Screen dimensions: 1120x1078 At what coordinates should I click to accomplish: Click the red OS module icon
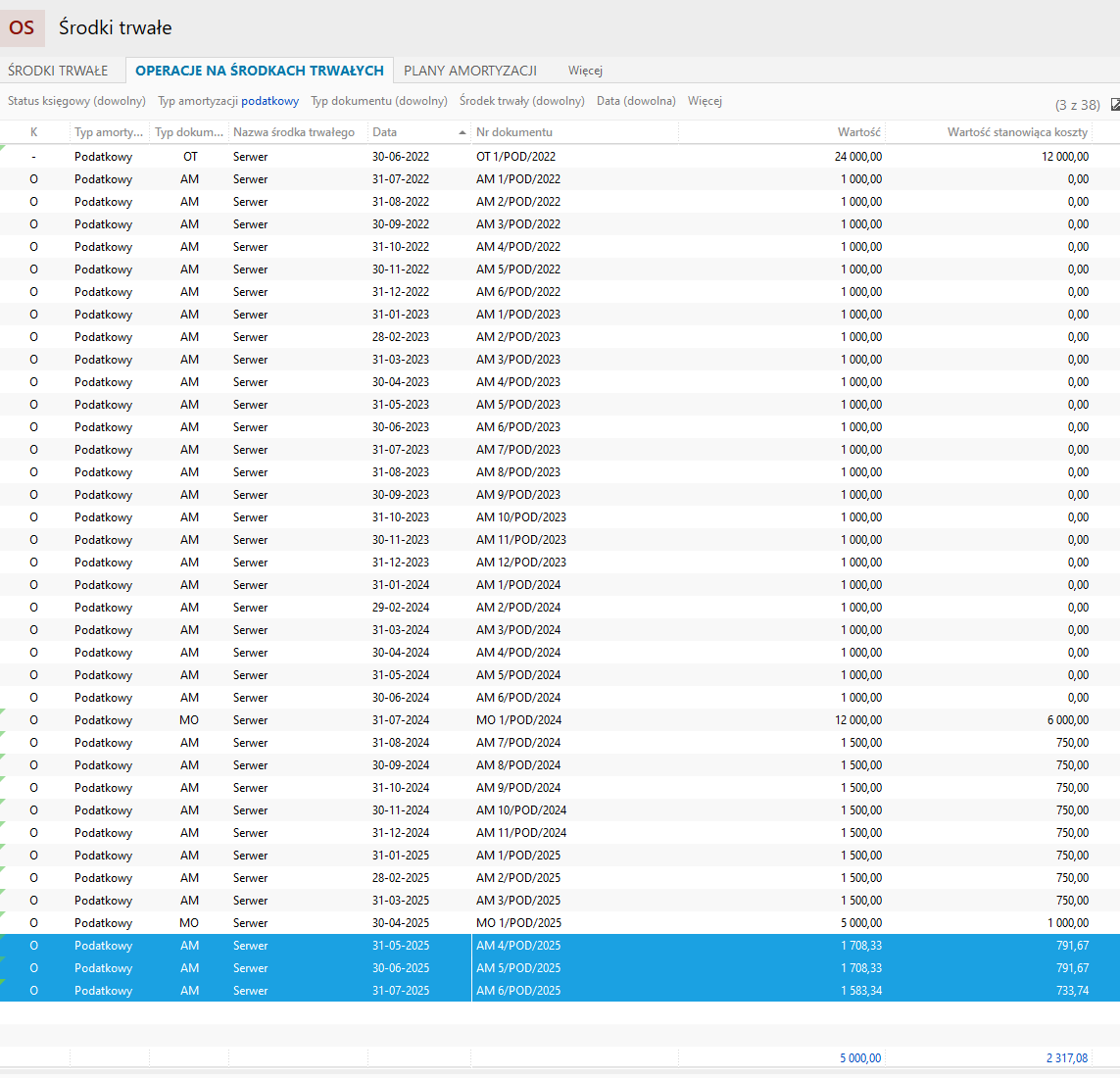point(22,27)
